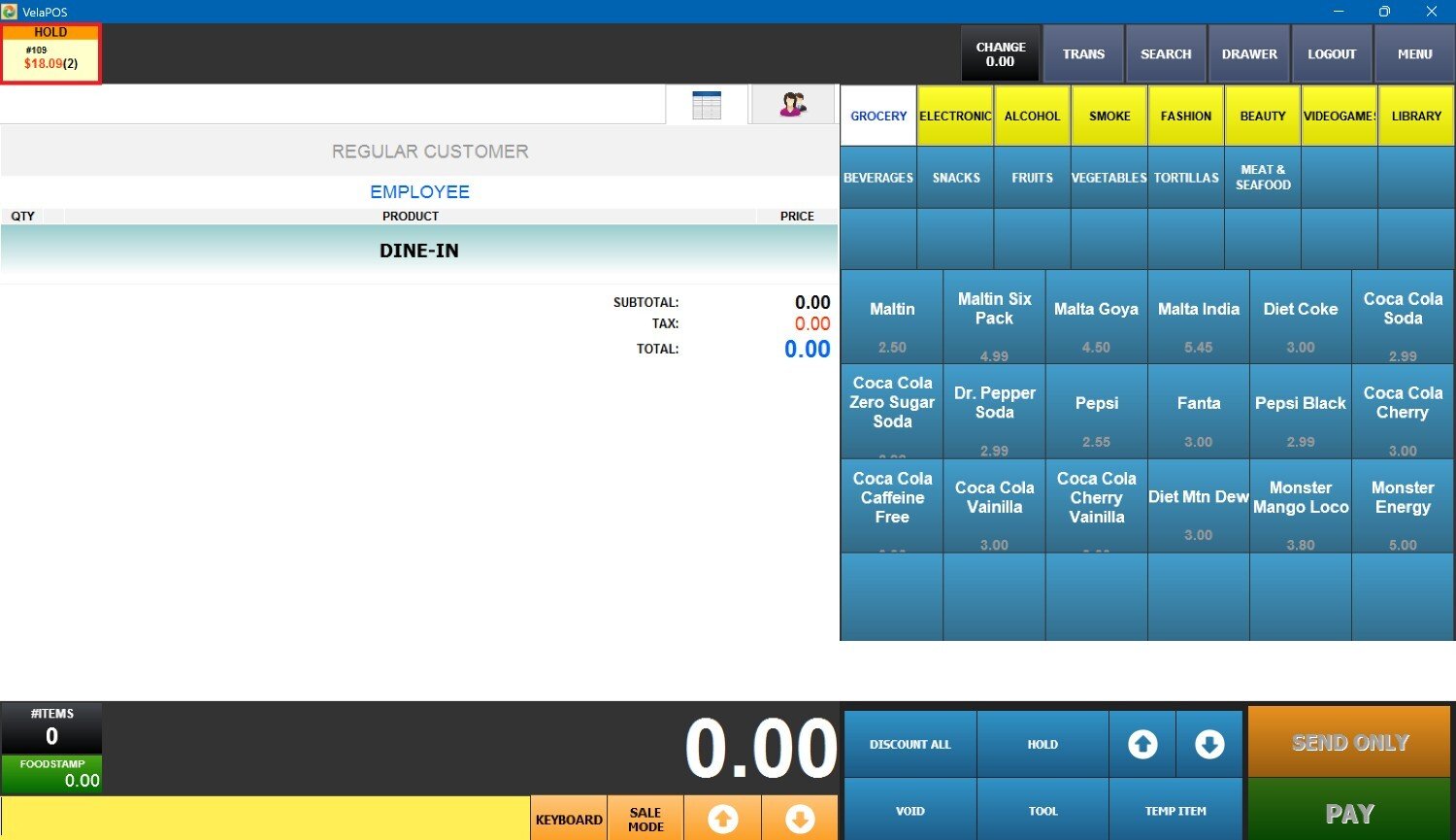Open the MENU in top bar
The width and height of the screenshot is (1456, 840).
[x=1414, y=54]
